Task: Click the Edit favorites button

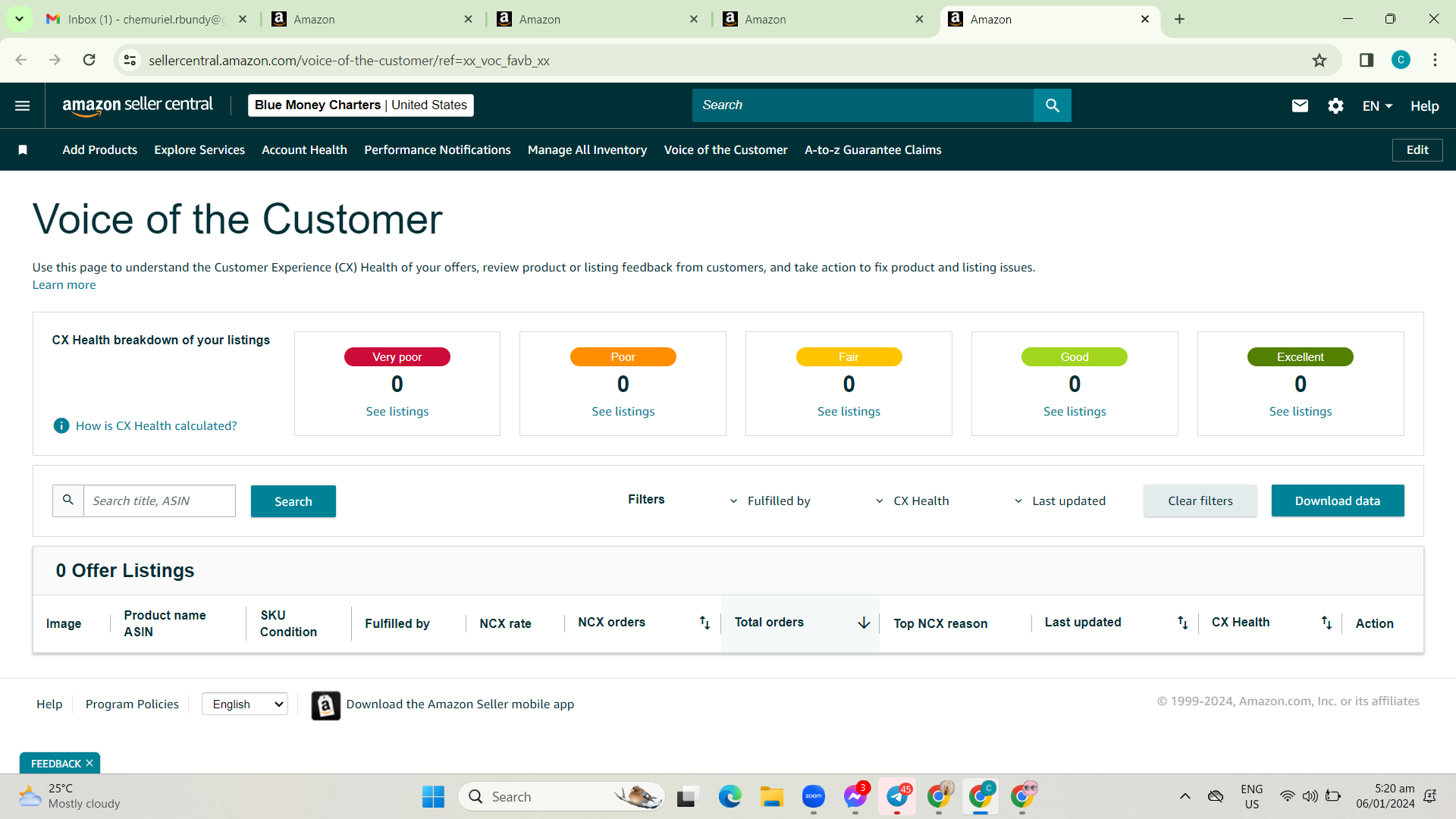Action: (1417, 150)
